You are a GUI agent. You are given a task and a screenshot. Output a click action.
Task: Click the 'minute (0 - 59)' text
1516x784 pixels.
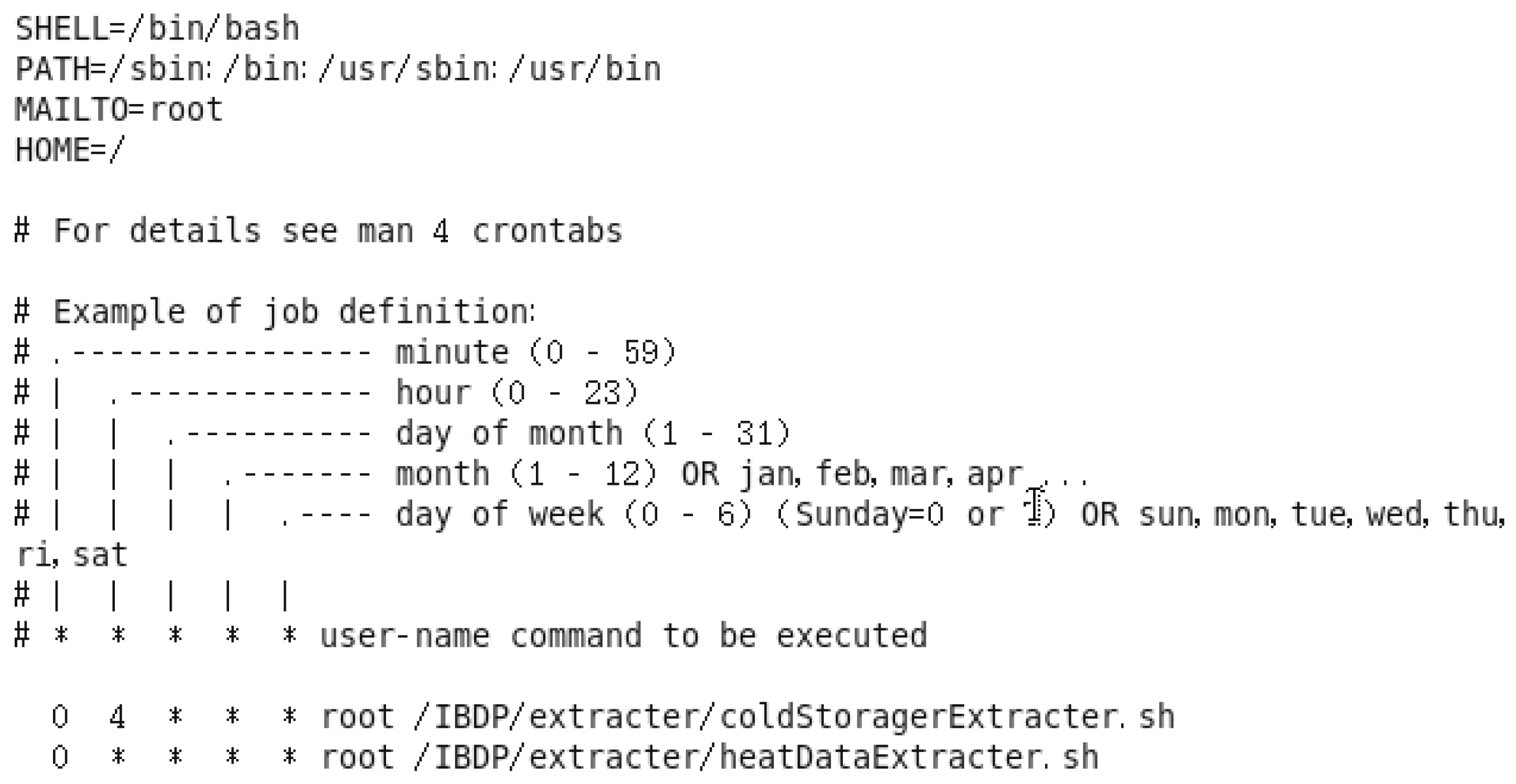pos(535,353)
